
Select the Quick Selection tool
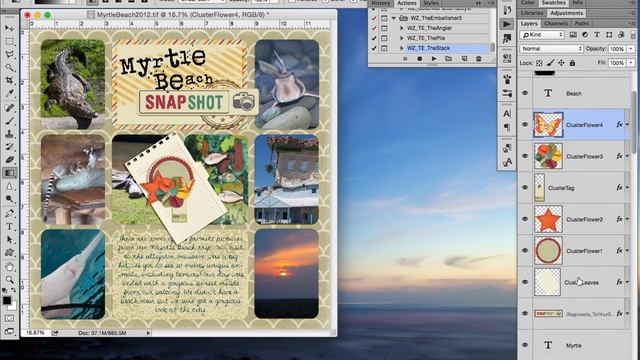9,68
